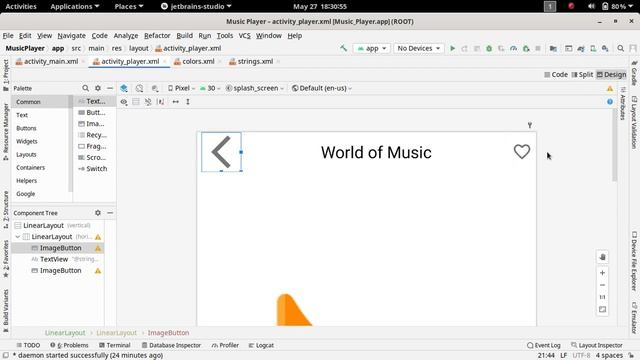Switch to Design view mode
This screenshot has width=640, height=360.
[611, 75]
